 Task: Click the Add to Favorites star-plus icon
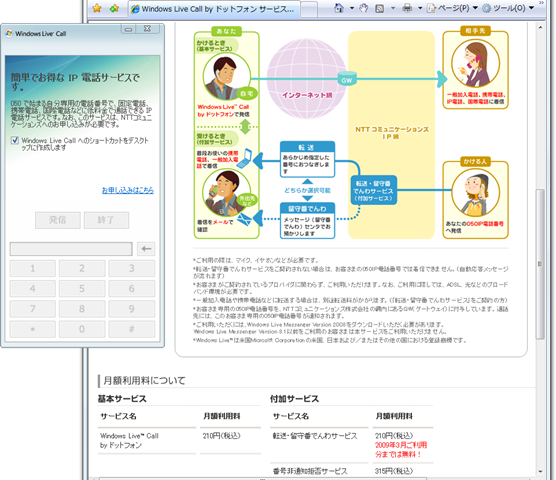click(114, 8)
